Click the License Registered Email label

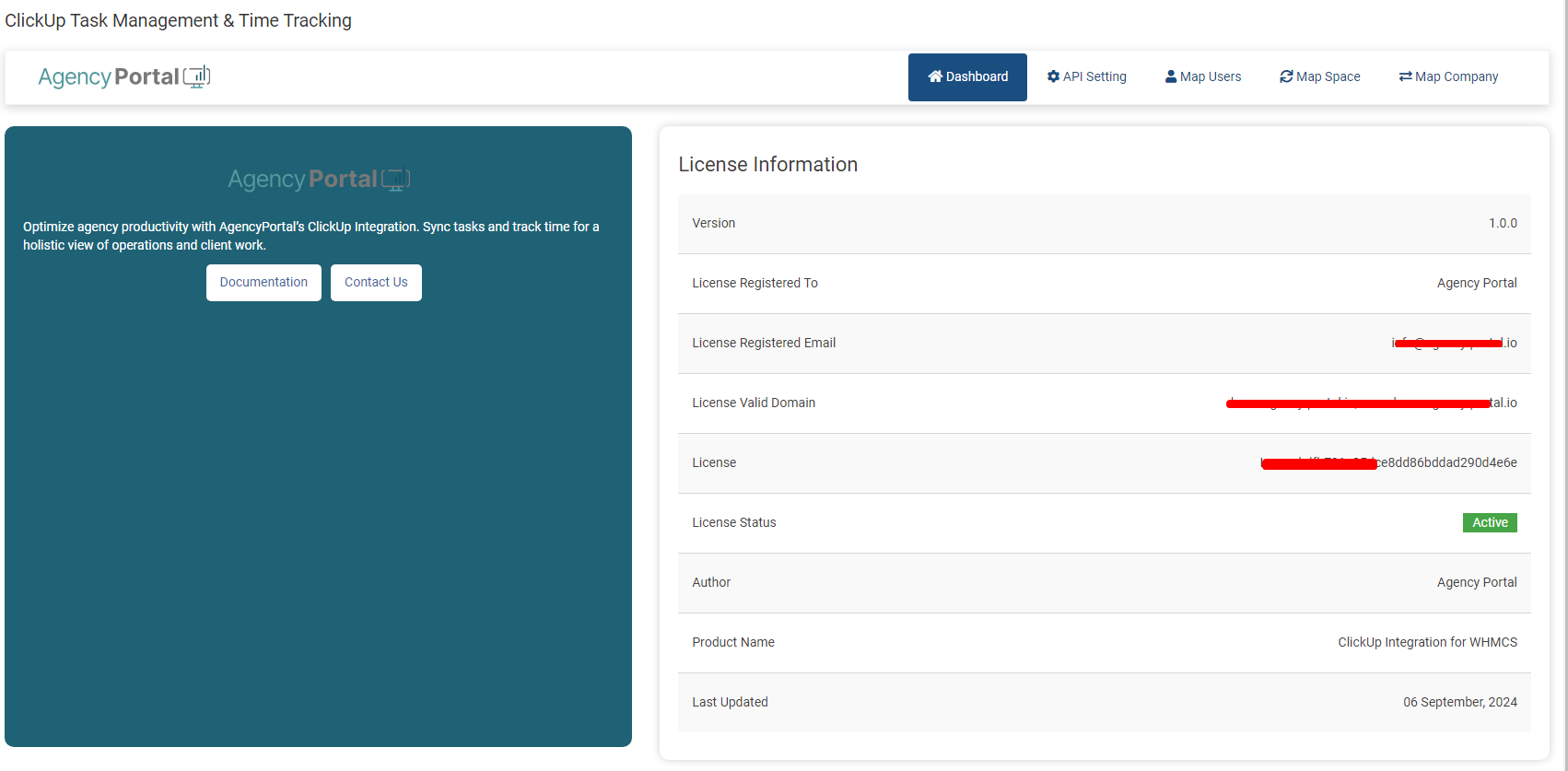coord(765,343)
